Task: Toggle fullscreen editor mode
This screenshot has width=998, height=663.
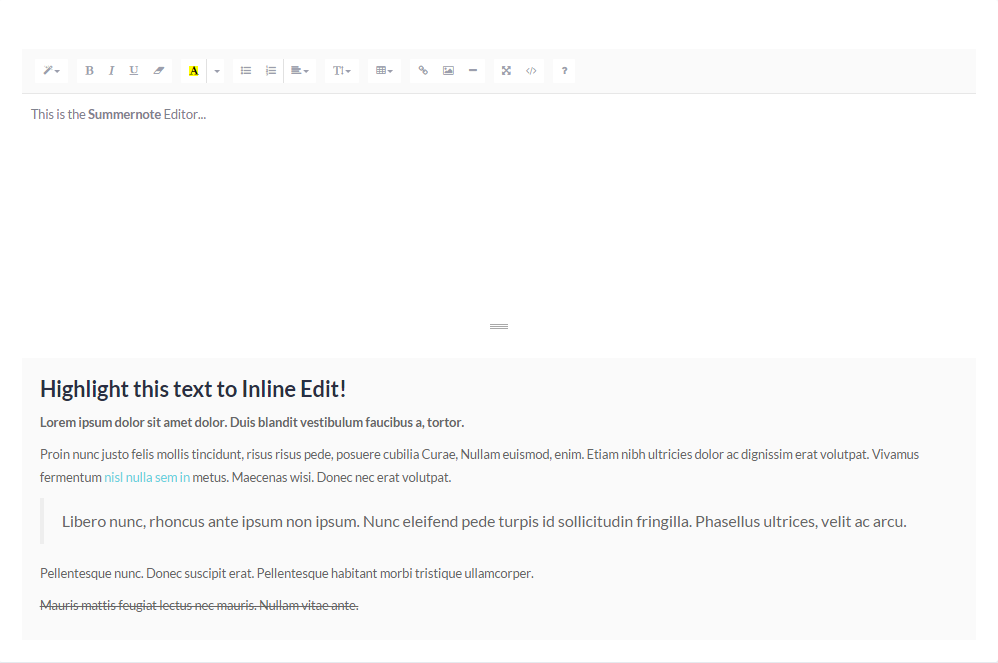Action: click(506, 71)
